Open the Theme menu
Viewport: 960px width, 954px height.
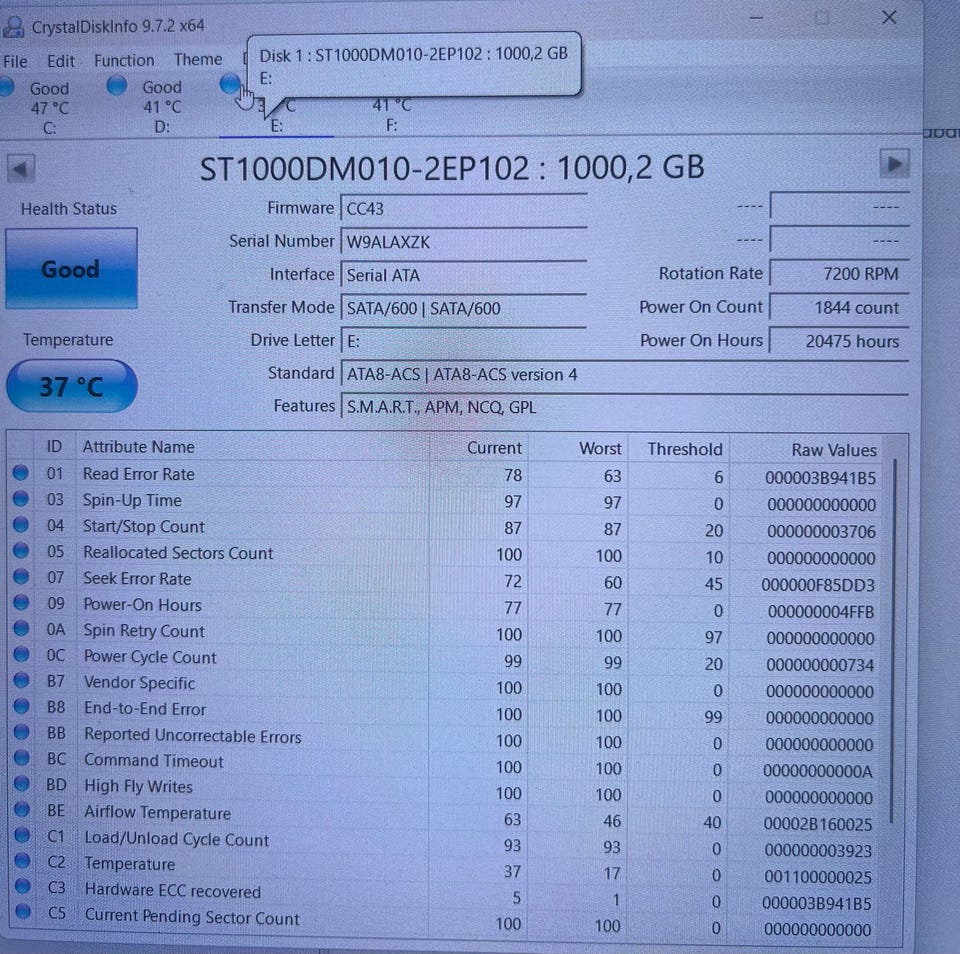[x=198, y=59]
